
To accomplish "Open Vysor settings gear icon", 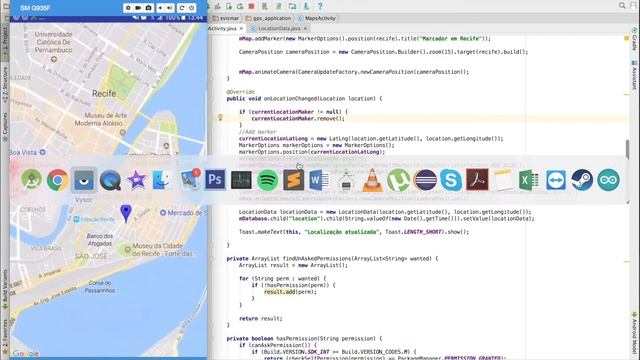I will coord(128,8).
